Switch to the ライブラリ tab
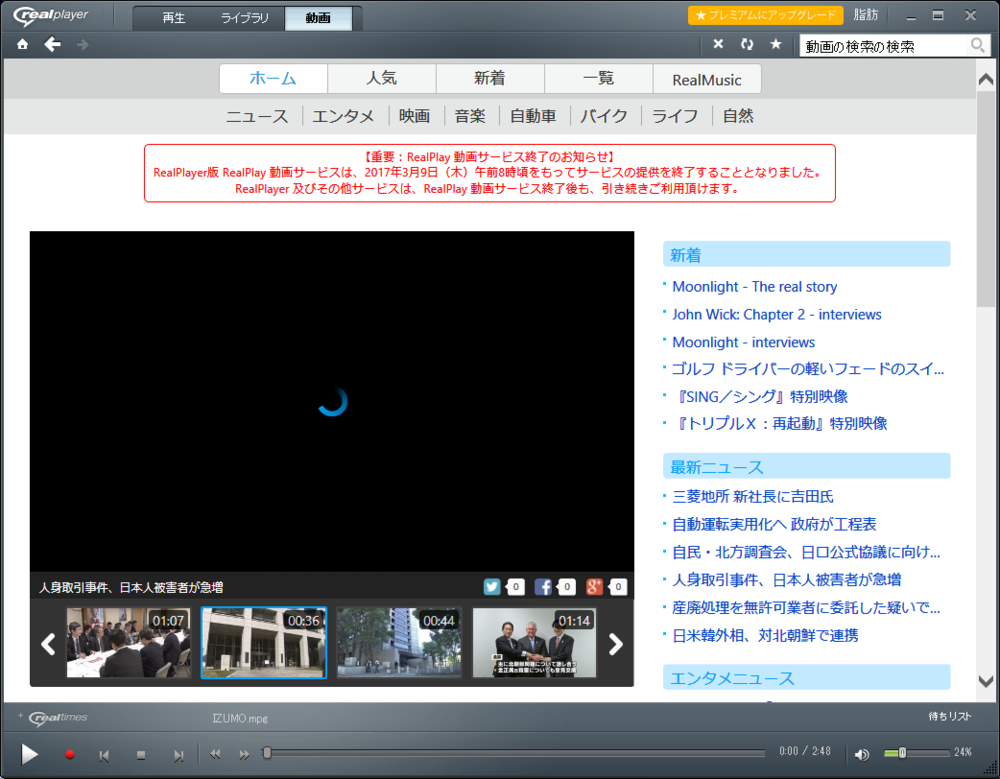Screen dimensions: 1000x779 [246, 18]
